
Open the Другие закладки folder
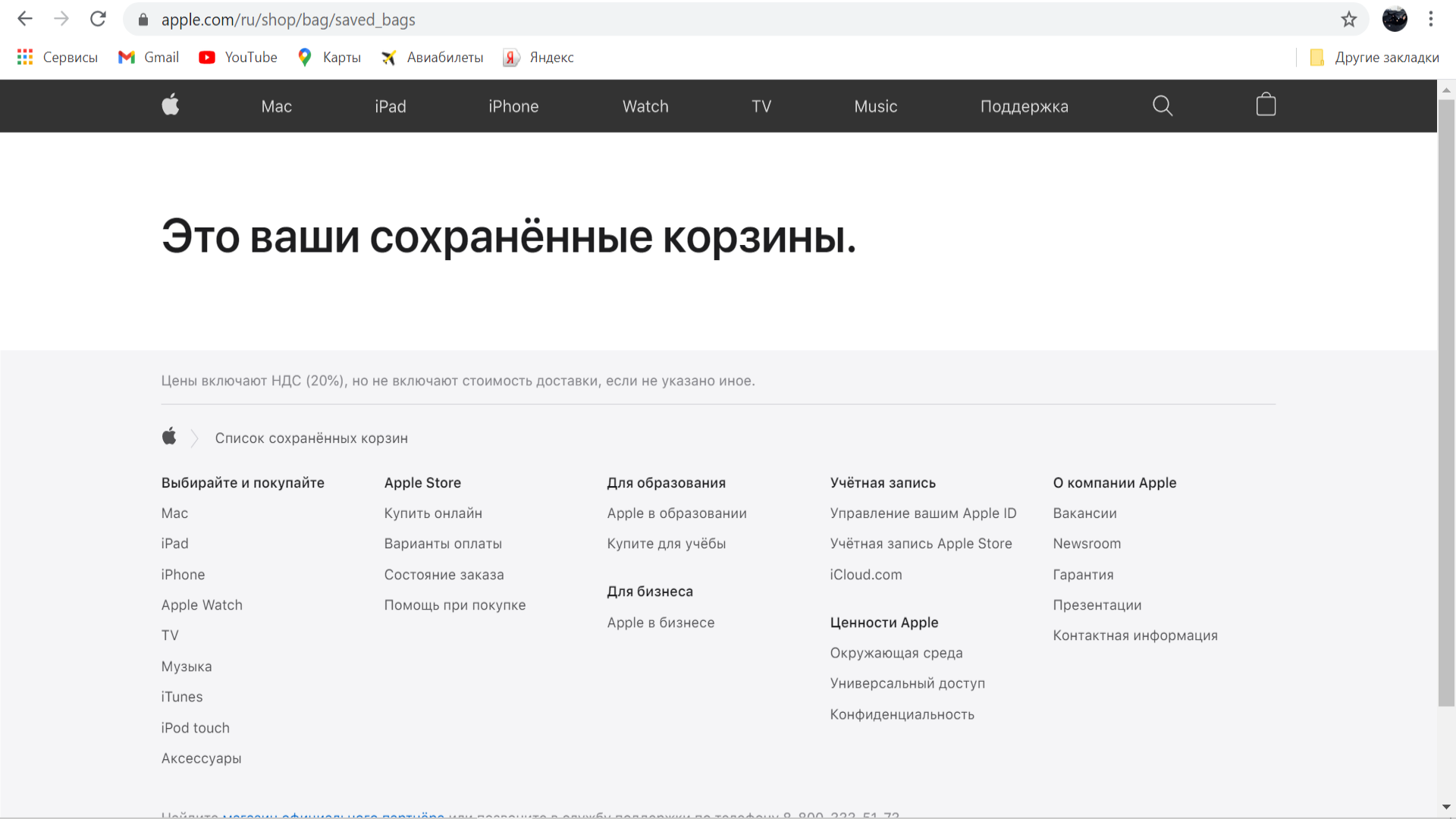click(1374, 58)
